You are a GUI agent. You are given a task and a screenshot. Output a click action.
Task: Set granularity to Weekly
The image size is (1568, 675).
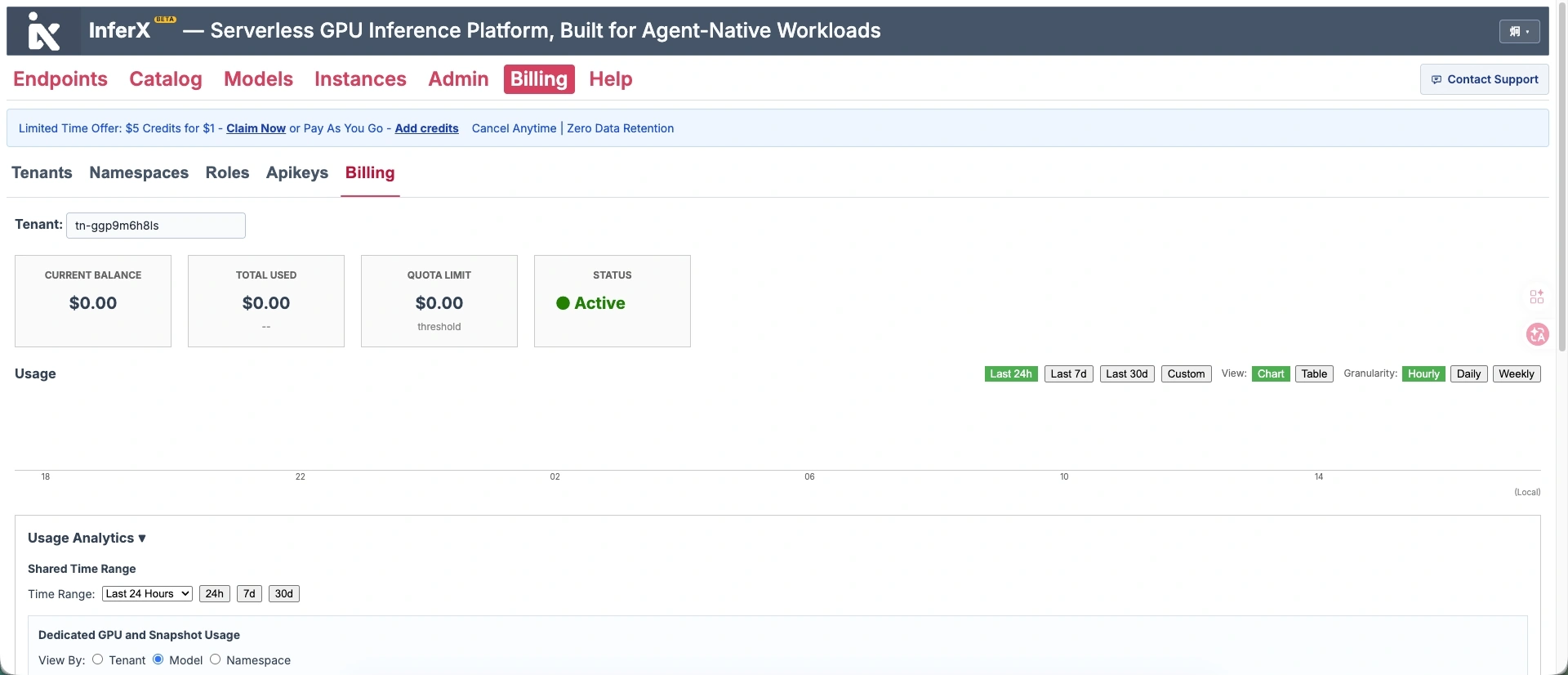click(1517, 374)
